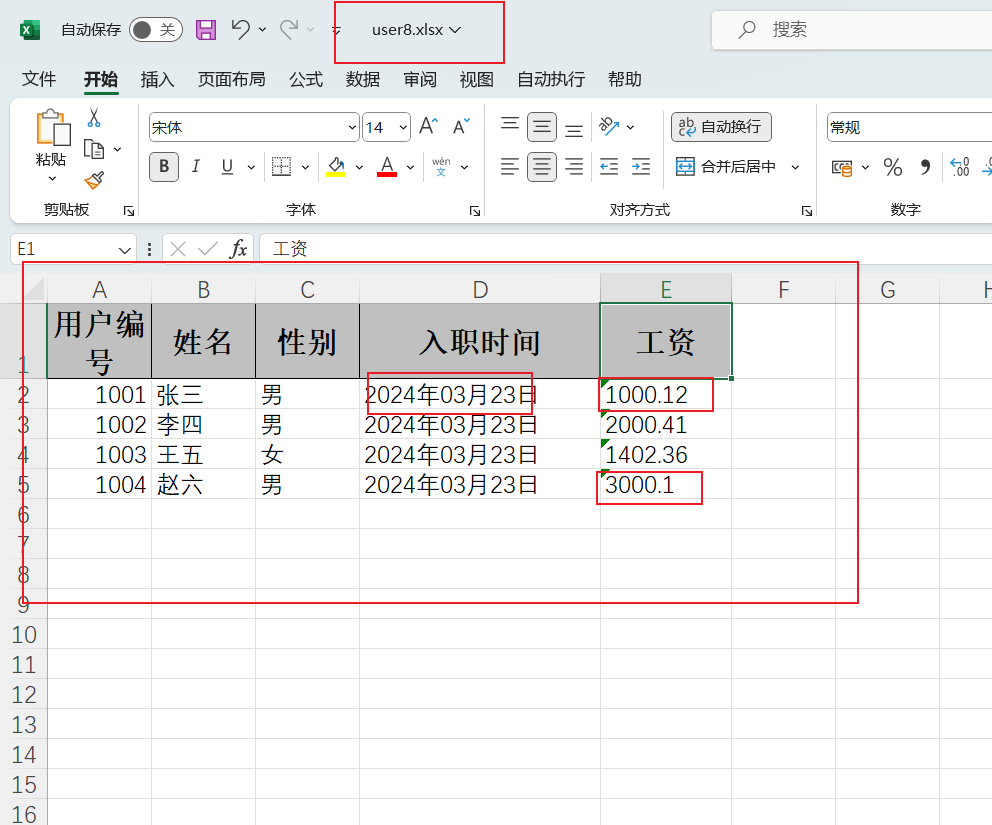
Task: Click the Save floppy disk icon
Action: click(x=206, y=30)
